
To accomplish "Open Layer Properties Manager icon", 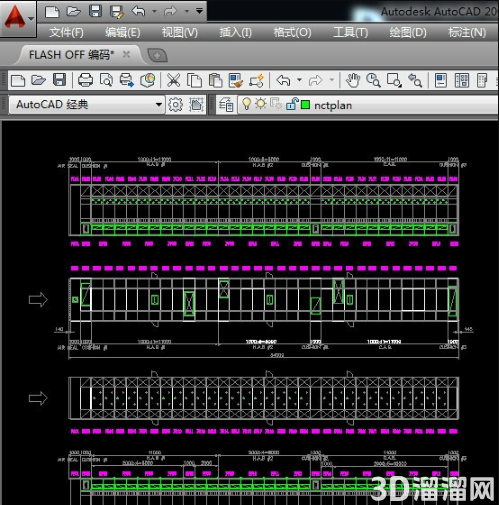I will click(226, 105).
